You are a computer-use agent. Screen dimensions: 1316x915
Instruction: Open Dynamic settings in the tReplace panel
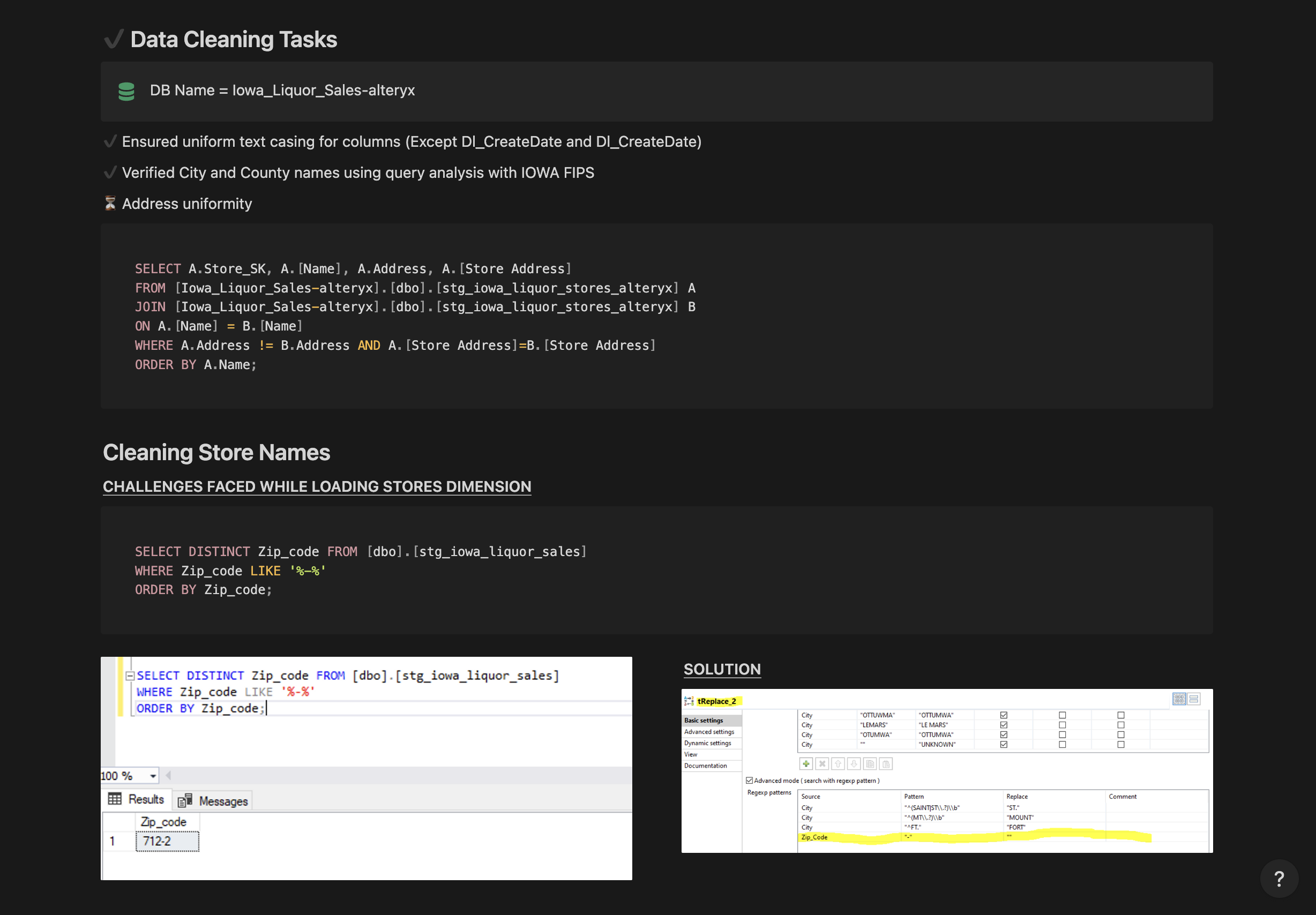(x=708, y=743)
